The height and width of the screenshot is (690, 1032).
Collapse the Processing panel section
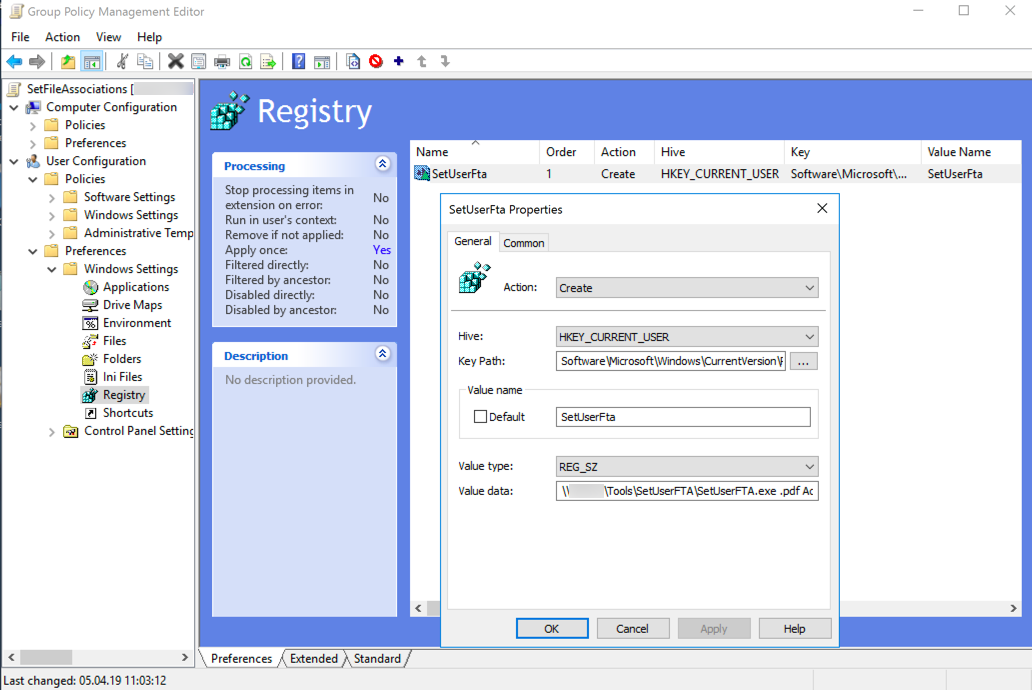pos(382,164)
